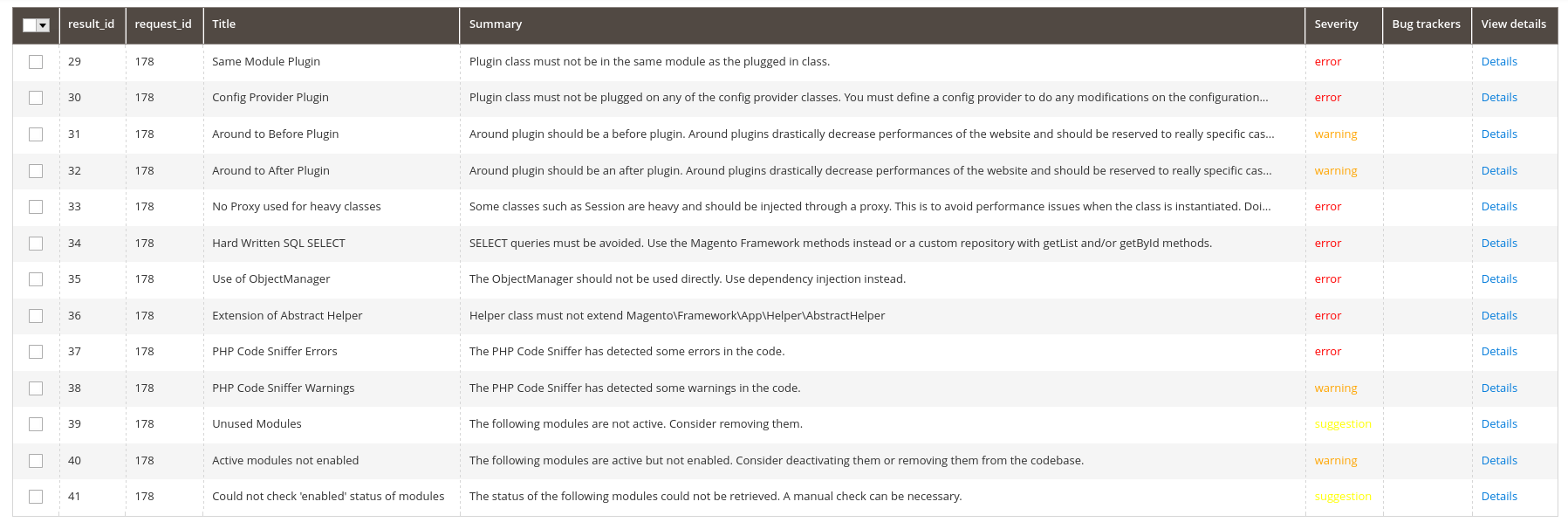This screenshot has height=529, width=1568.
Task: Toggle checkbox for result 41
Action: click(36, 497)
